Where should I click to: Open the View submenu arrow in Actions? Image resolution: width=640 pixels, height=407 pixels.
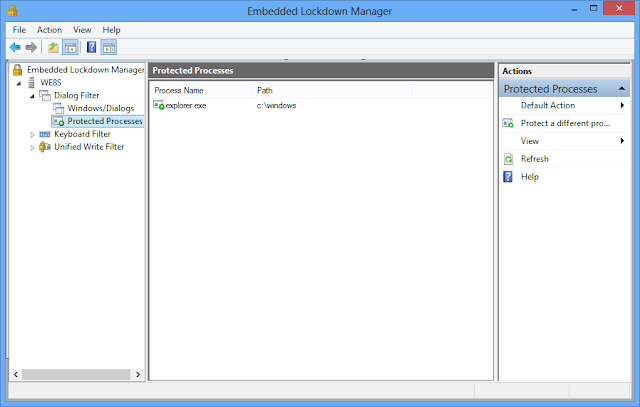[622, 141]
